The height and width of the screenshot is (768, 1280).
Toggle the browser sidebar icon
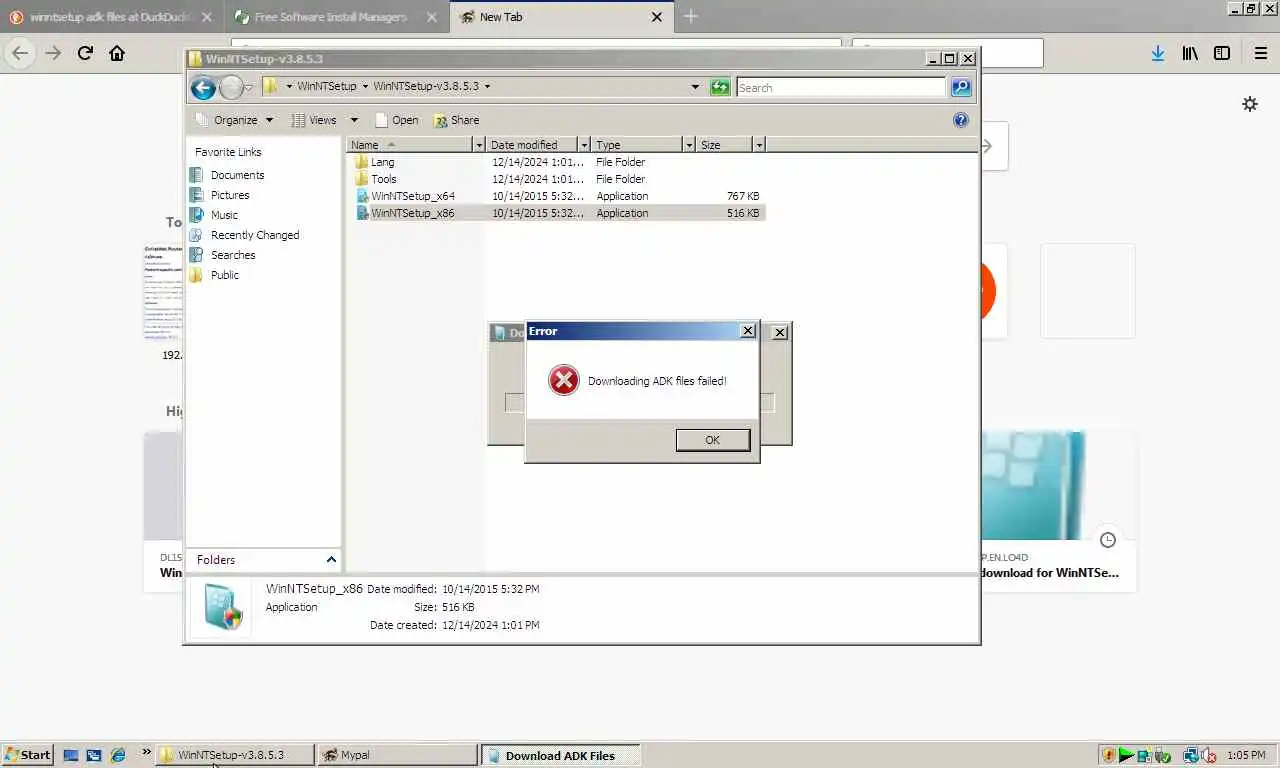1222,54
